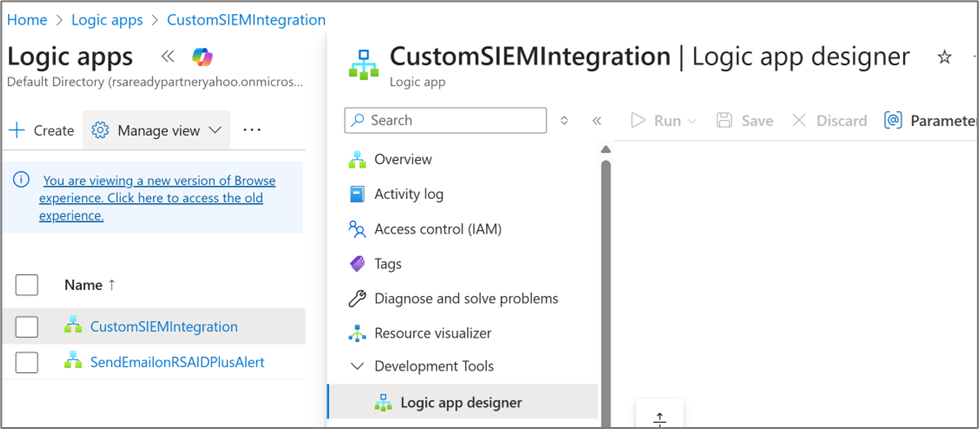The height and width of the screenshot is (429, 979).
Task: Favorite the logic app with star icon
Action: click(x=943, y=58)
